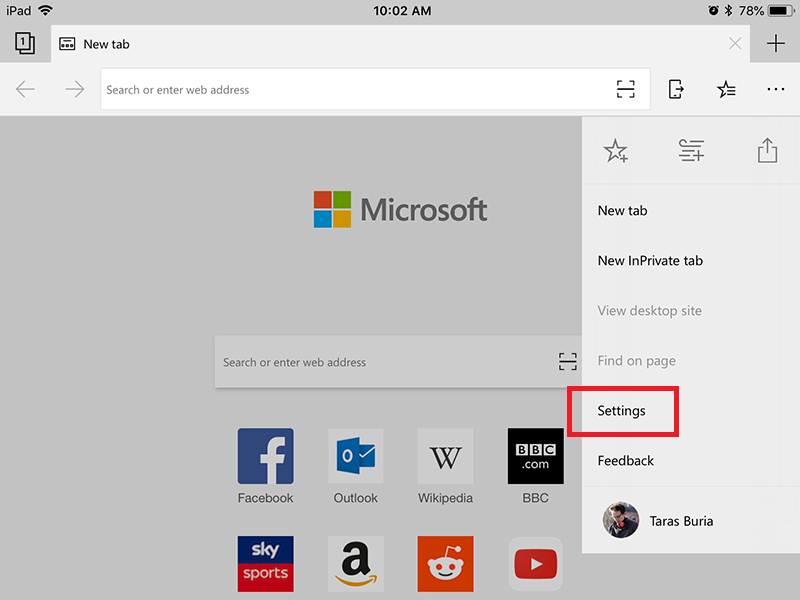Image resolution: width=800 pixels, height=600 pixels.
Task: Open the Sky Sports top site tile
Action: [x=265, y=564]
